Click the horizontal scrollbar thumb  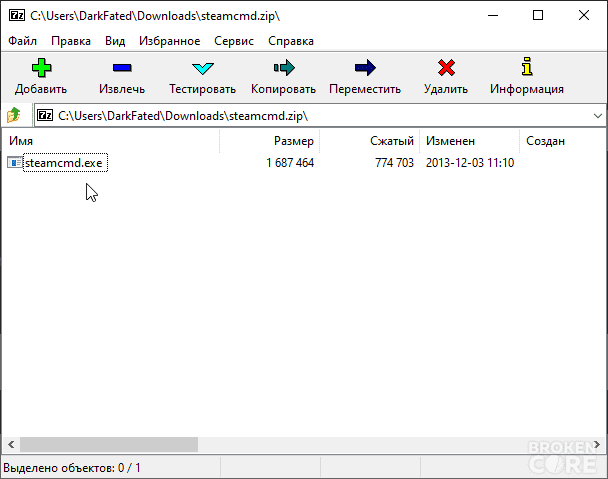click(109, 444)
